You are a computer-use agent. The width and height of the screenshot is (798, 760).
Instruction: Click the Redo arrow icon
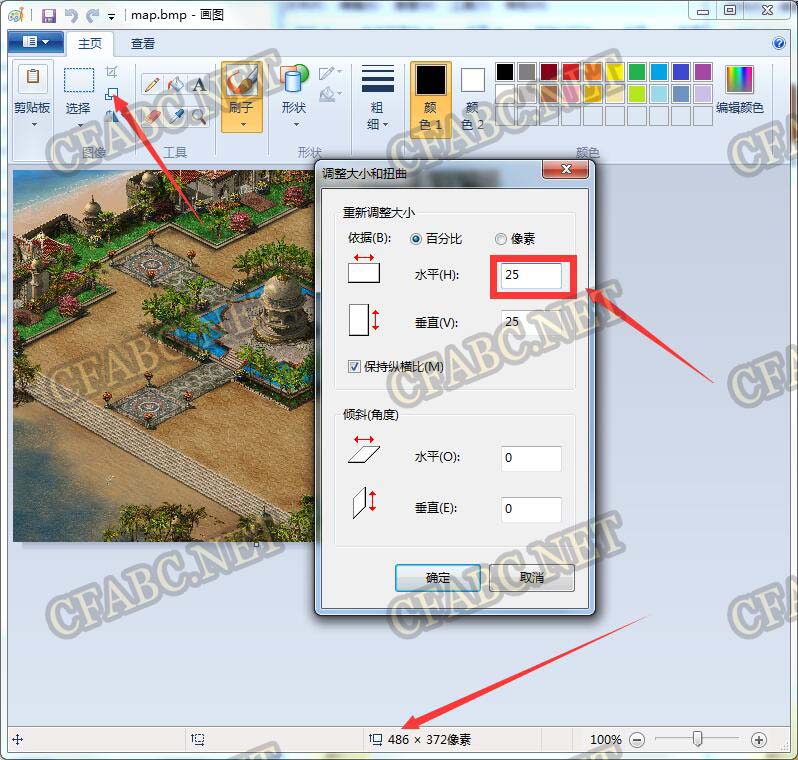click(92, 16)
